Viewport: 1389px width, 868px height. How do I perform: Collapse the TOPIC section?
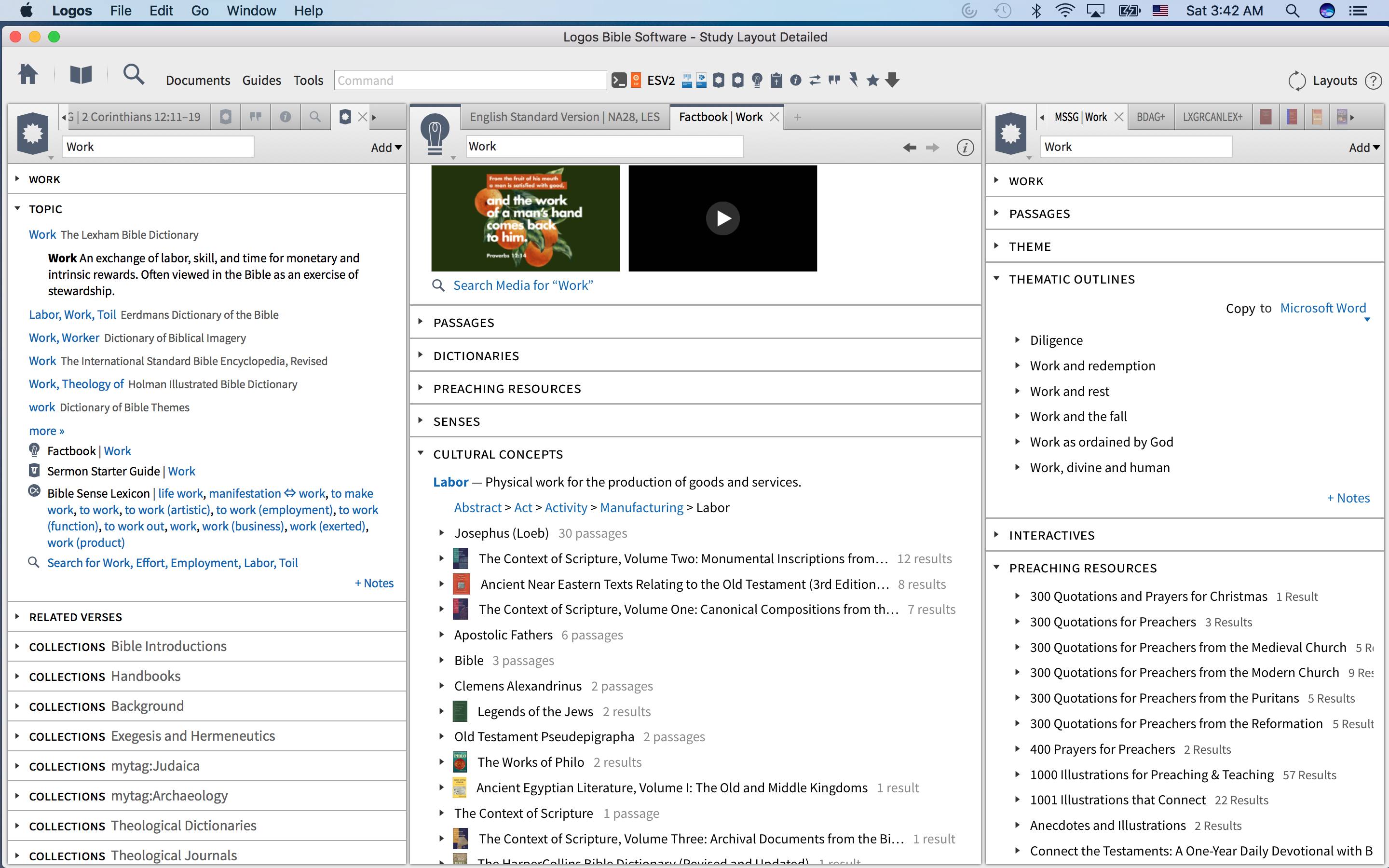click(17, 209)
